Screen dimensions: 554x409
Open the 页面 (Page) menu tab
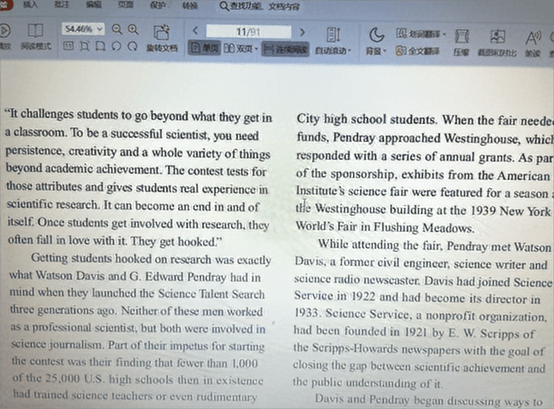(125, 5)
